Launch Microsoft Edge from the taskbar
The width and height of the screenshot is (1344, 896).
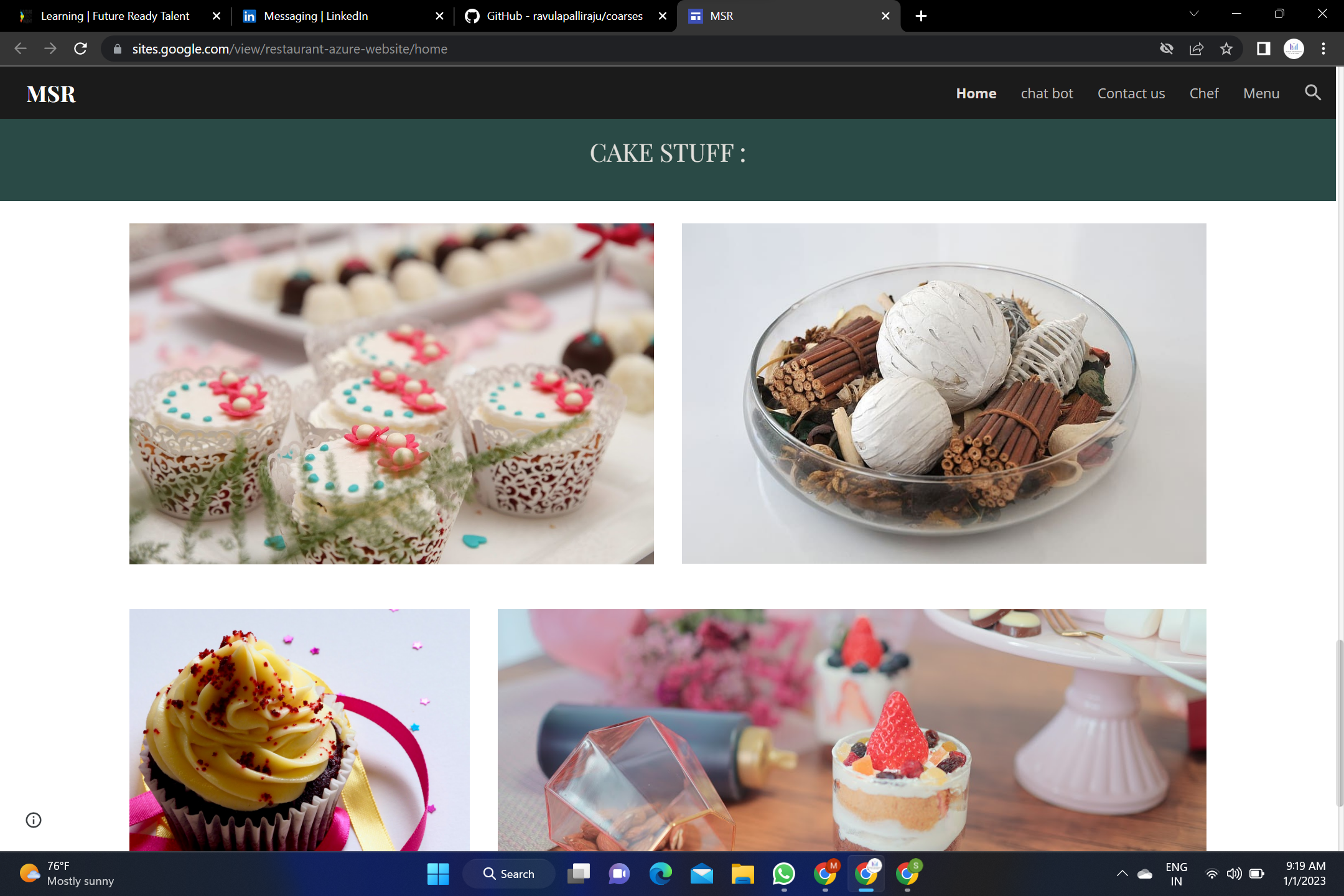pos(660,874)
